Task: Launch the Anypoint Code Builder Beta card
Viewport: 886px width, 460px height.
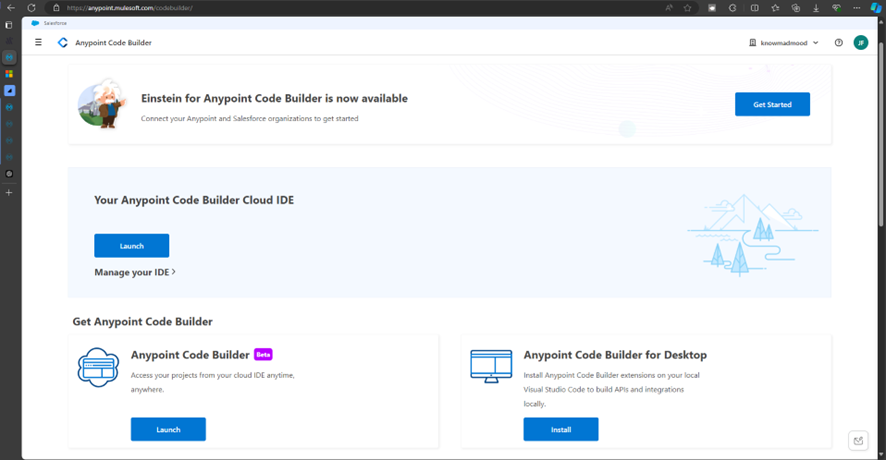Action: (168, 429)
